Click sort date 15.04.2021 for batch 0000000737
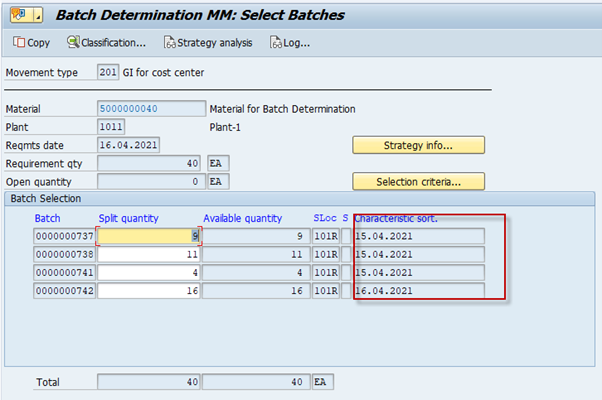602x400 pixels. [419, 236]
